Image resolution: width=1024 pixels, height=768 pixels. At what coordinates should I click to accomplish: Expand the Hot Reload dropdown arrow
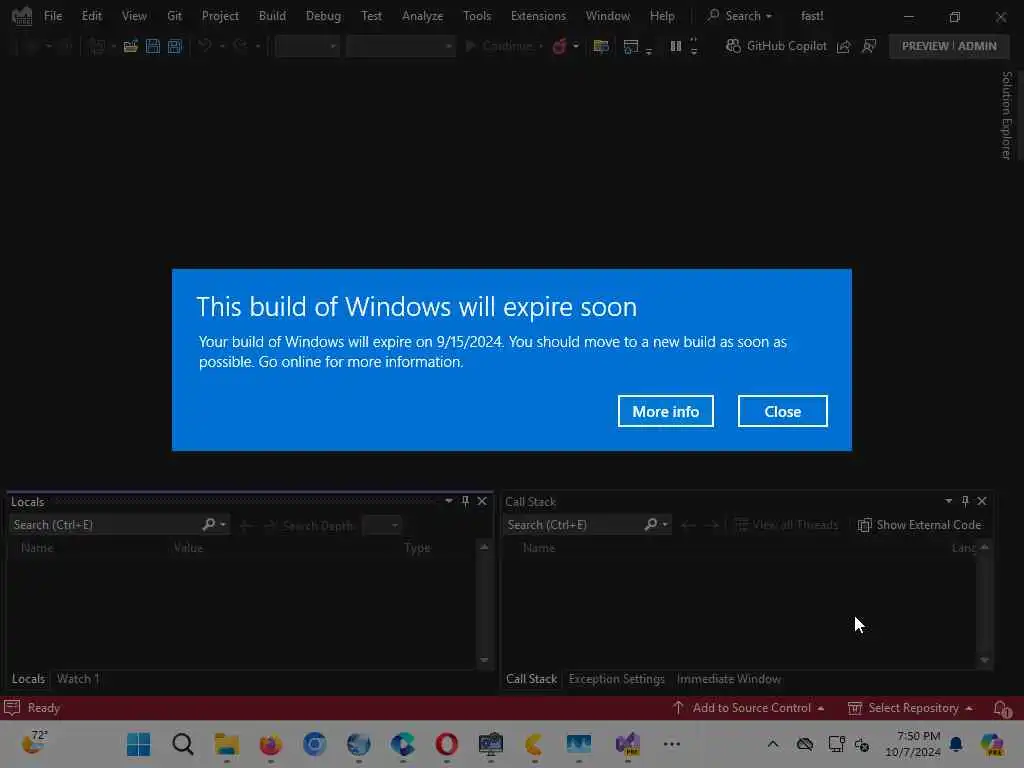coord(575,46)
